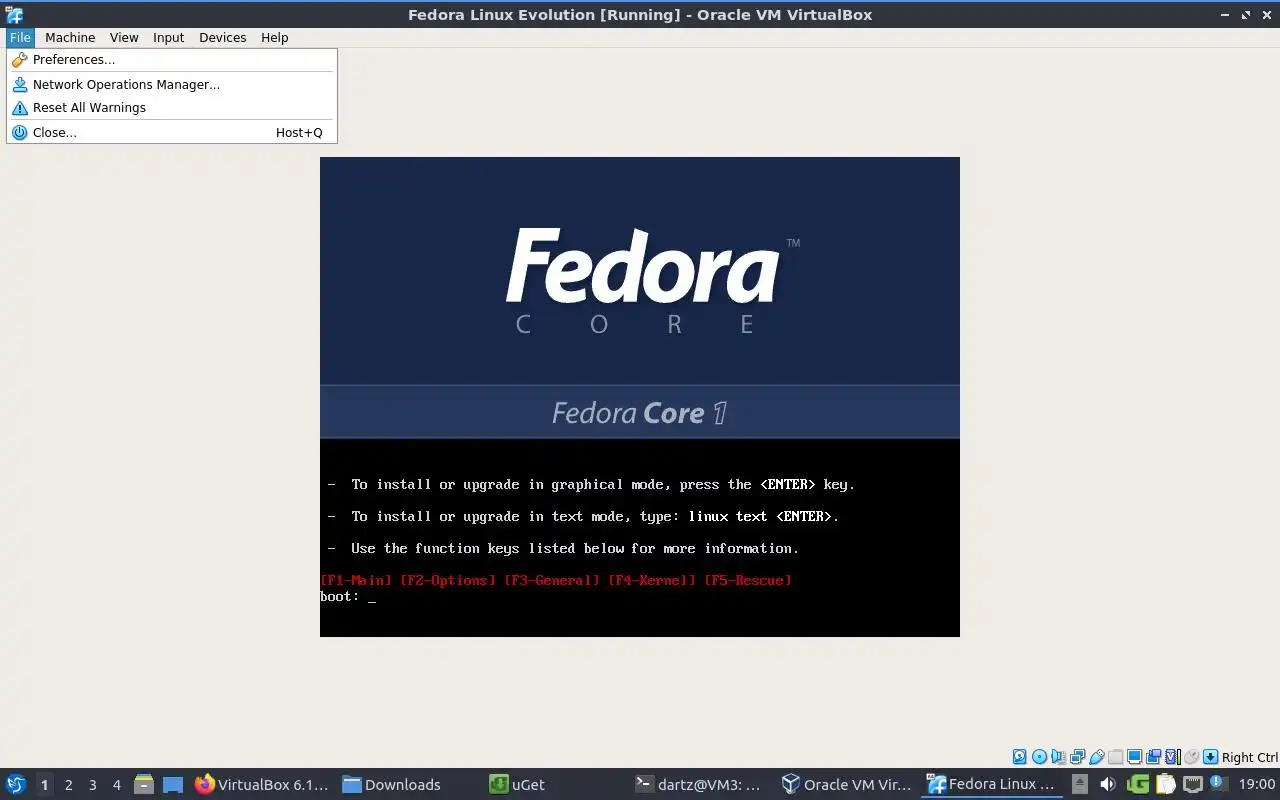Open Network Operations Manager entry
1280x800 pixels.
tap(172, 85)
